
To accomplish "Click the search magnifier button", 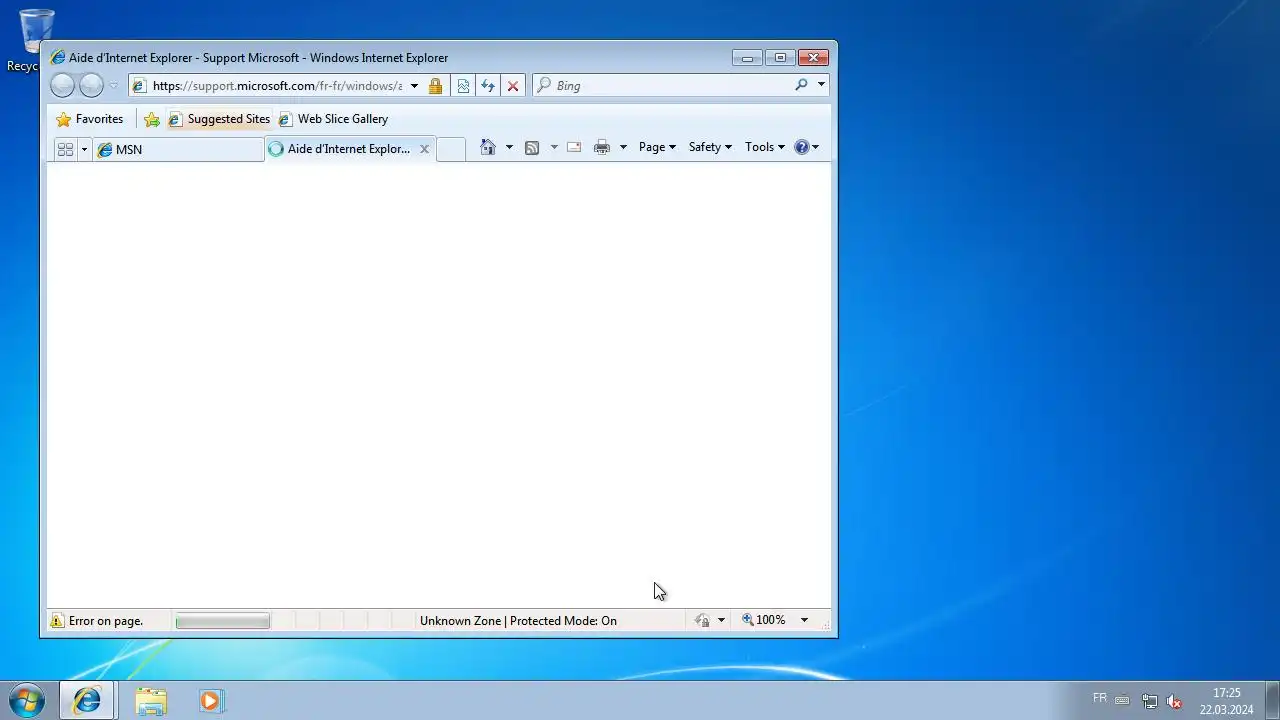I will coord(801,86).
